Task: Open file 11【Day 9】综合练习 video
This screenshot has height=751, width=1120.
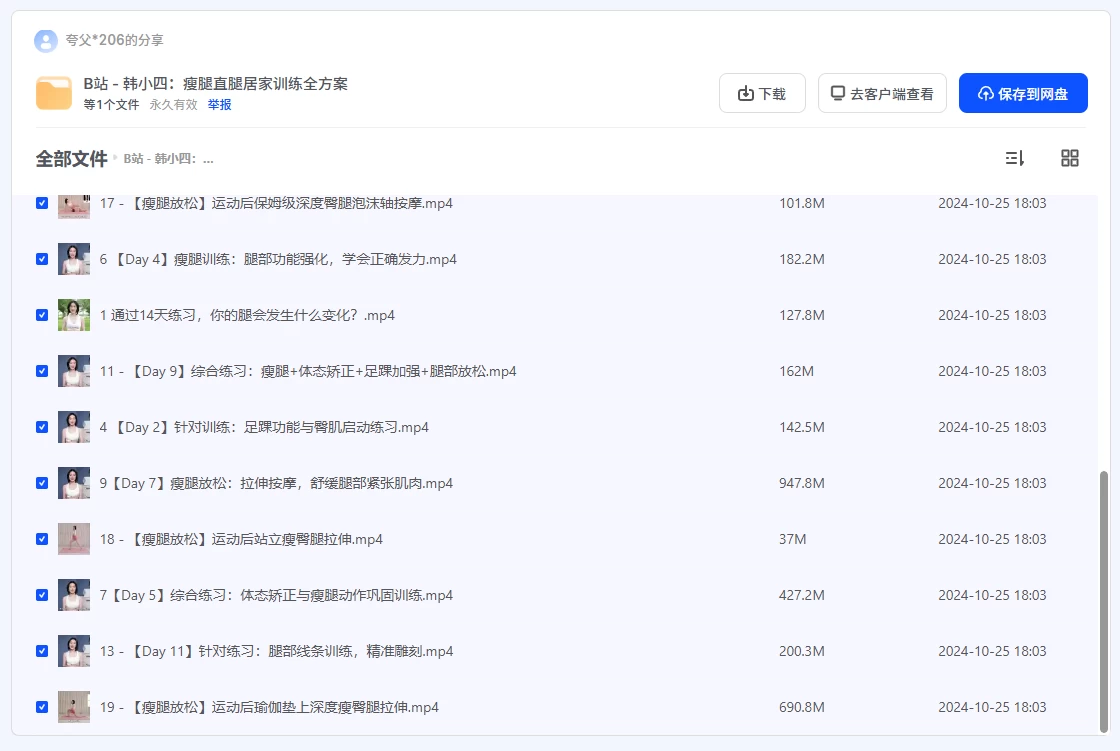Action: coord(308,371)
